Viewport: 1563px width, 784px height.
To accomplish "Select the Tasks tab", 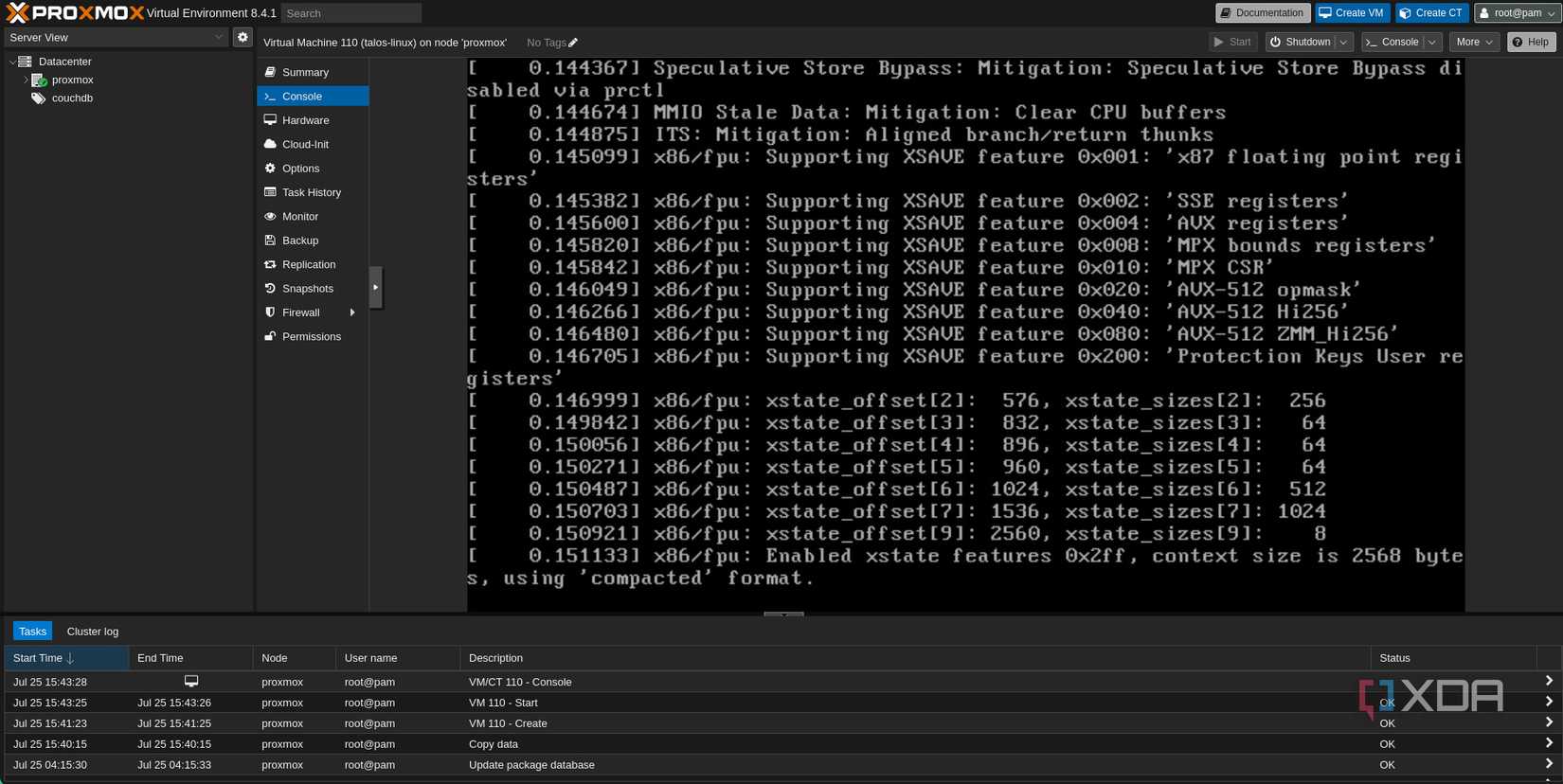I will 32,632.
